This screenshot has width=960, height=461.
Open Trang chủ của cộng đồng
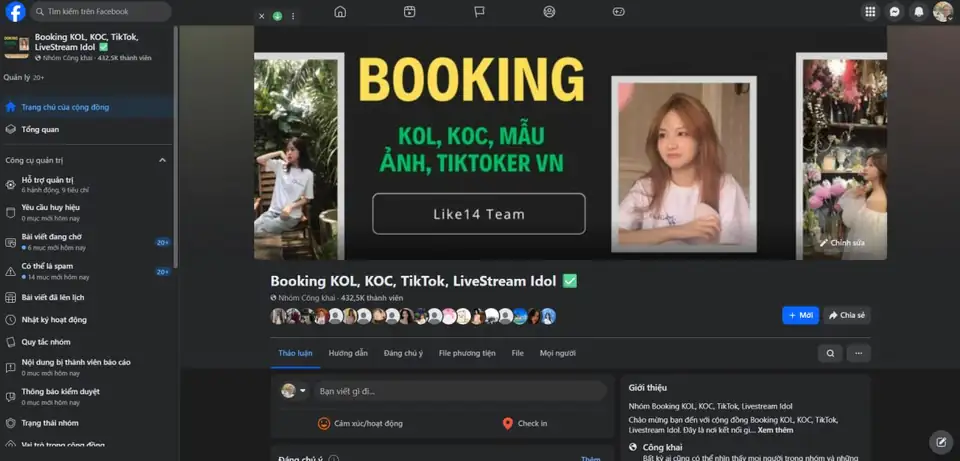(x=88, y=107)
